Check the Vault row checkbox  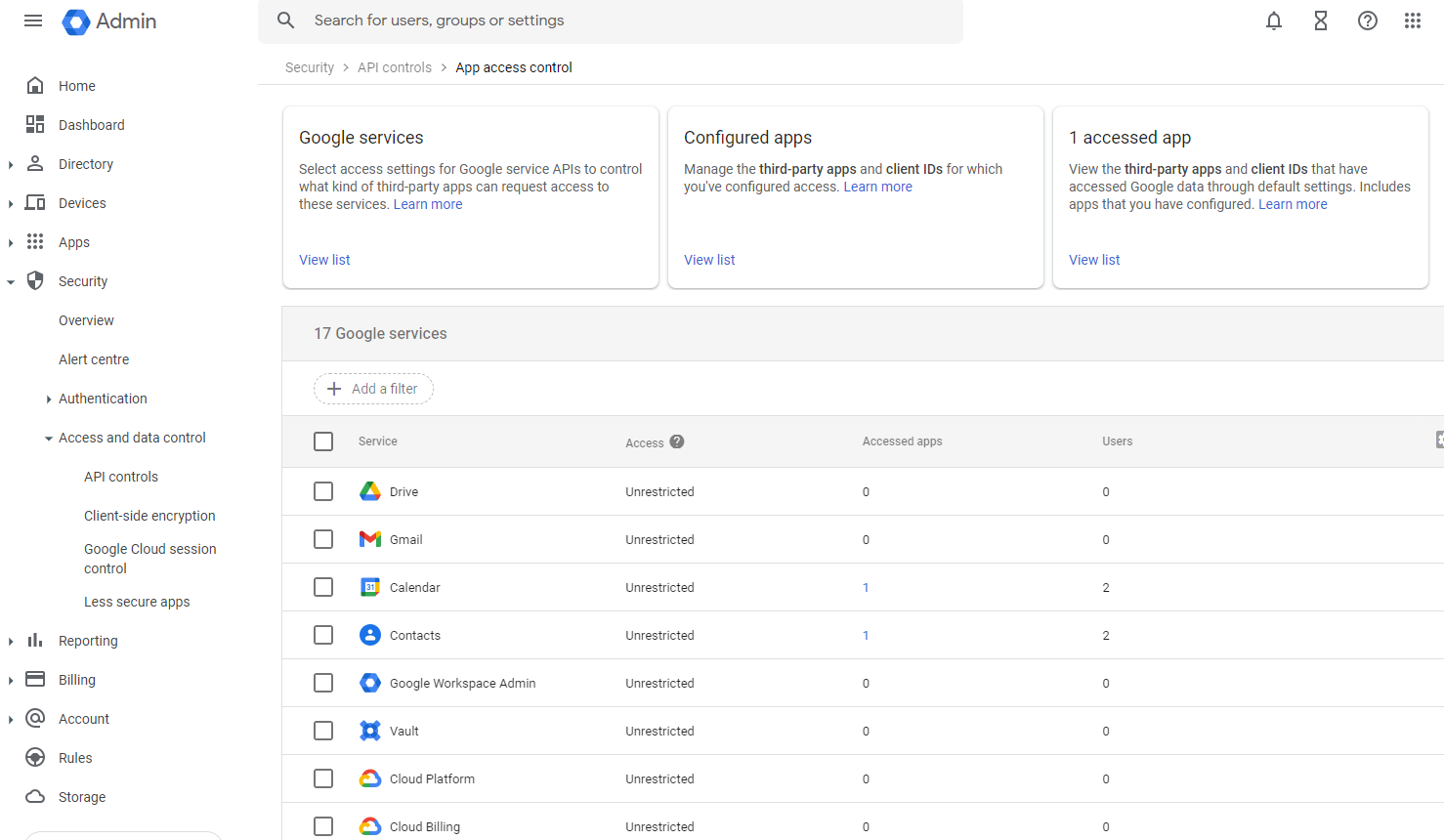click(x=323, y=731)
